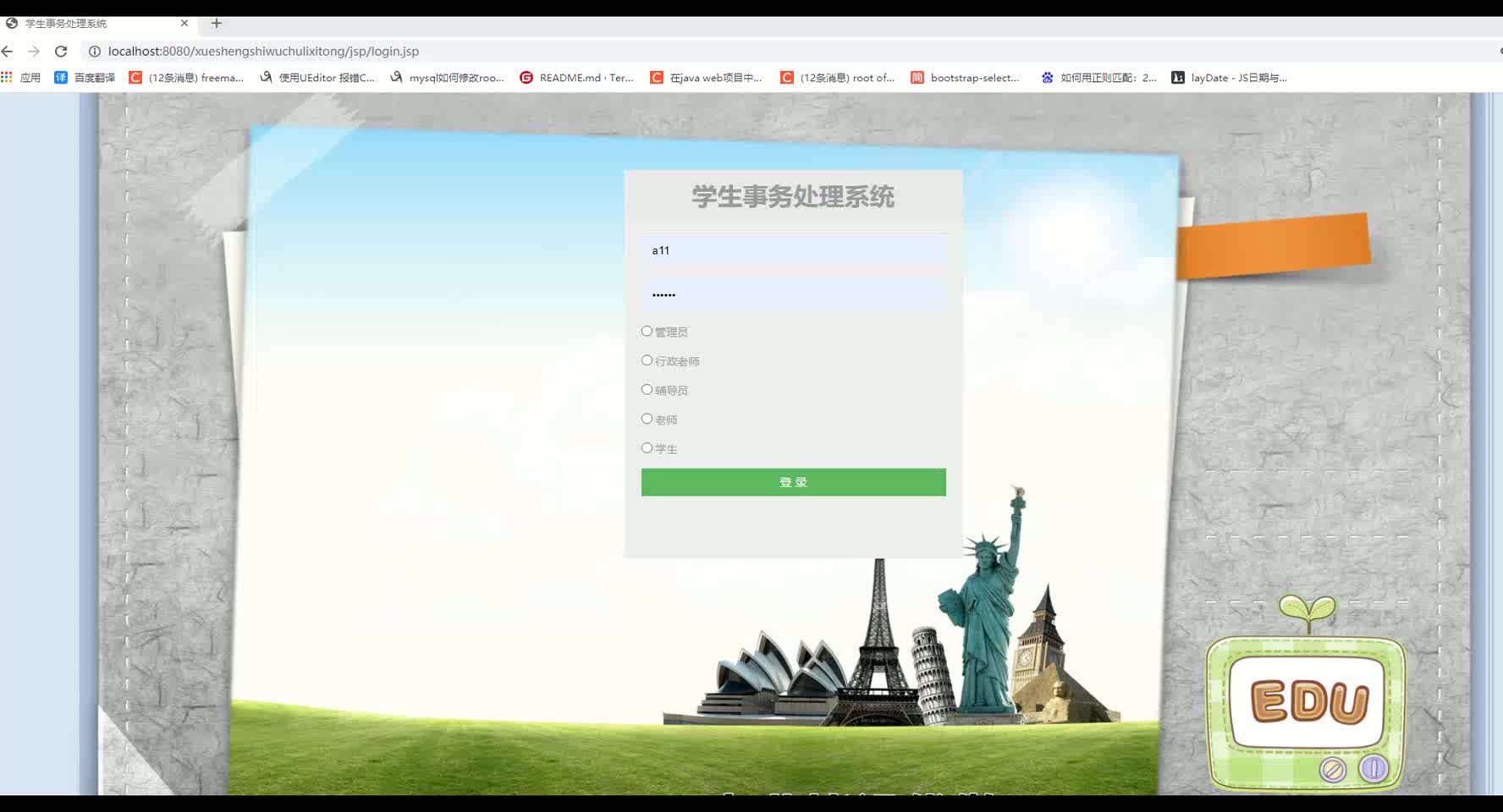Open the layDate - JS日期 bookmark
The height and width of the screenshot is (812, 1503).
coord(1229,78)
